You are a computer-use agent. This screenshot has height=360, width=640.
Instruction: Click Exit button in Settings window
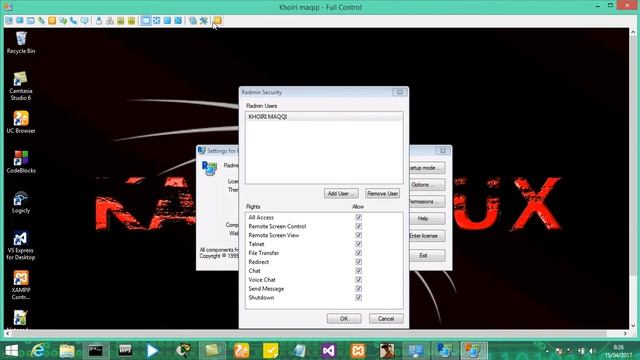tap(427, 256)
